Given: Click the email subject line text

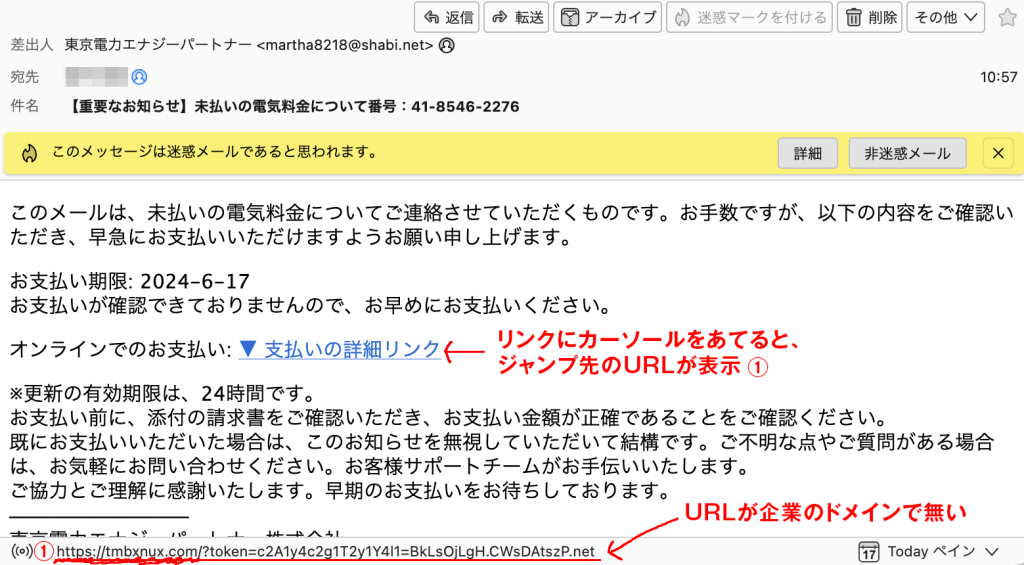Looking at the screenshot, I should tap(295, 106).
